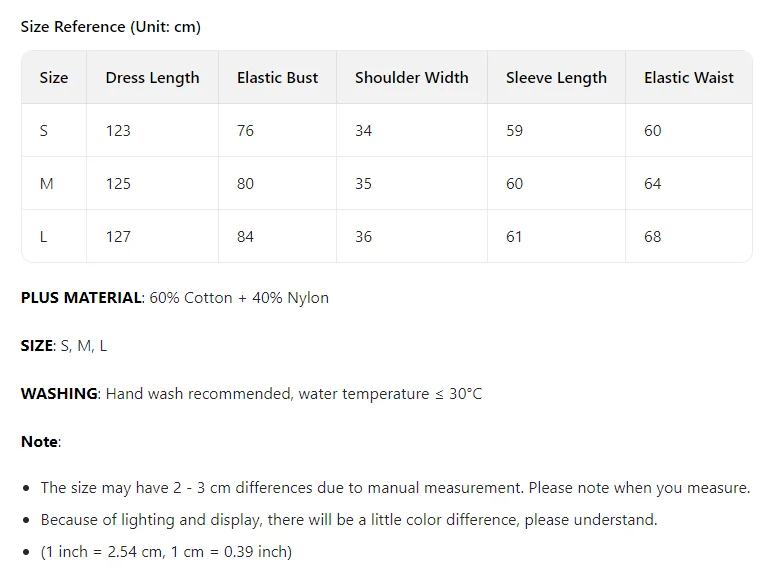This screenshot has height=579, width=772.
Task: Select the Note heading
Action: pos(39,442)
